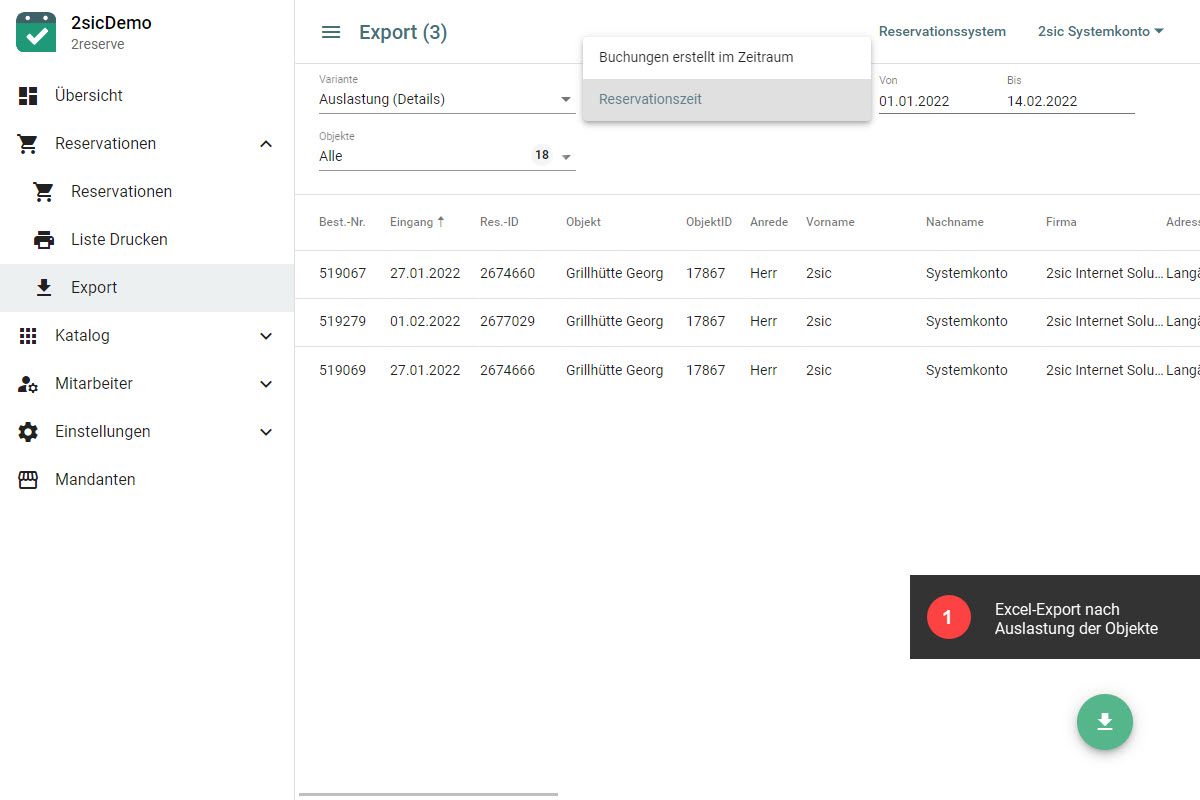Expand the Katalog section chevron
Viewport: 1200px width, 800px height.
266,336
